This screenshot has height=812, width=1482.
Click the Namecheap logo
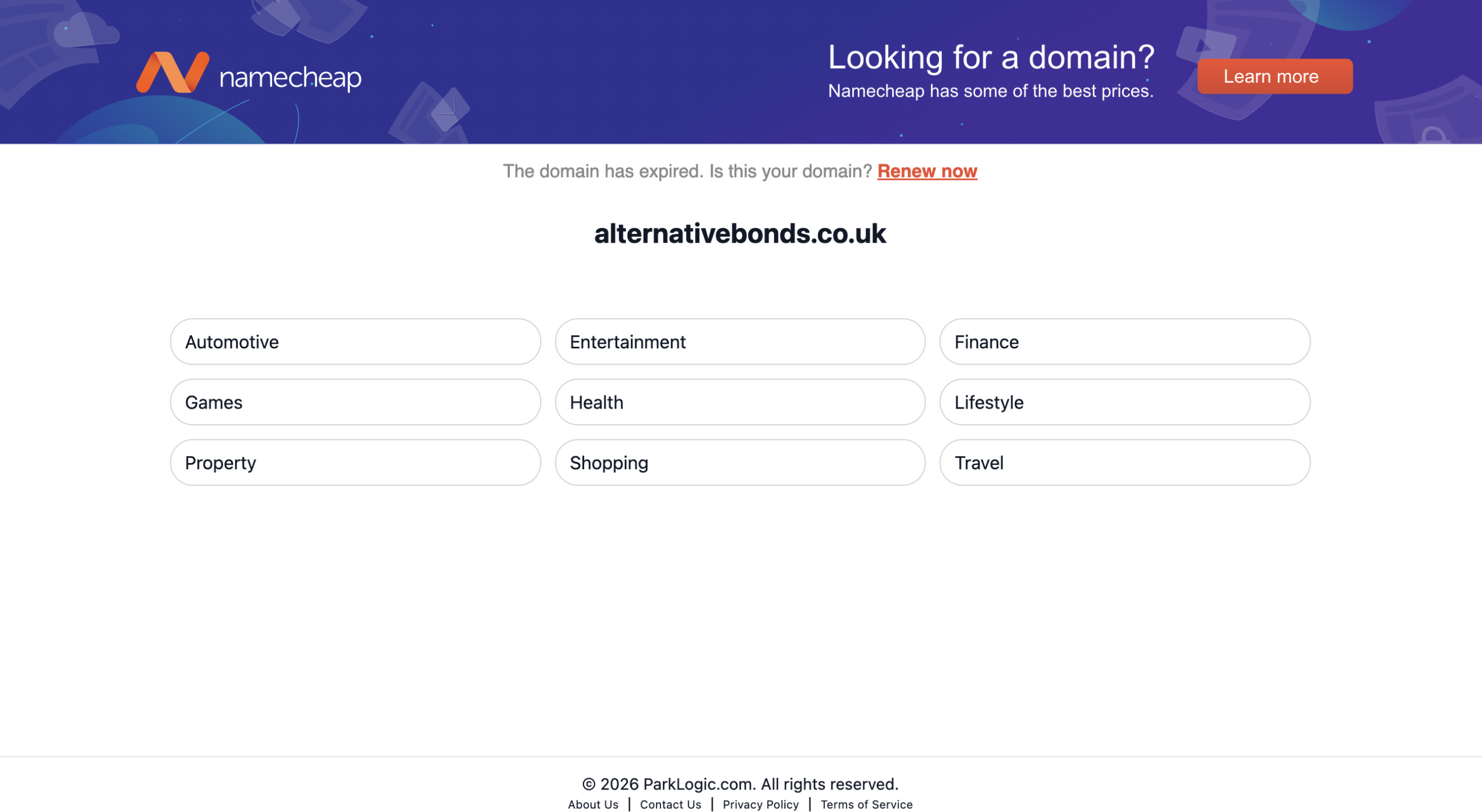click(x=249, y=73)
